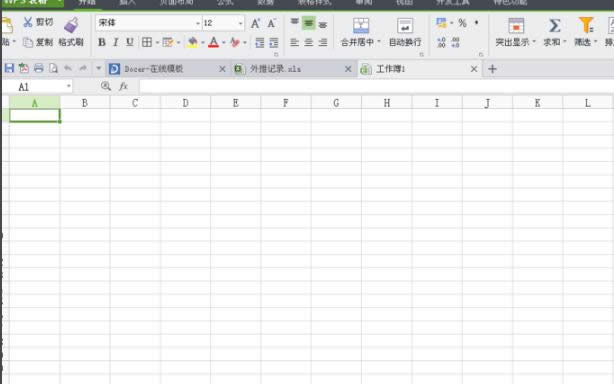Select the column D header
The height and width of the screenshot is (384, 614).
185,103
